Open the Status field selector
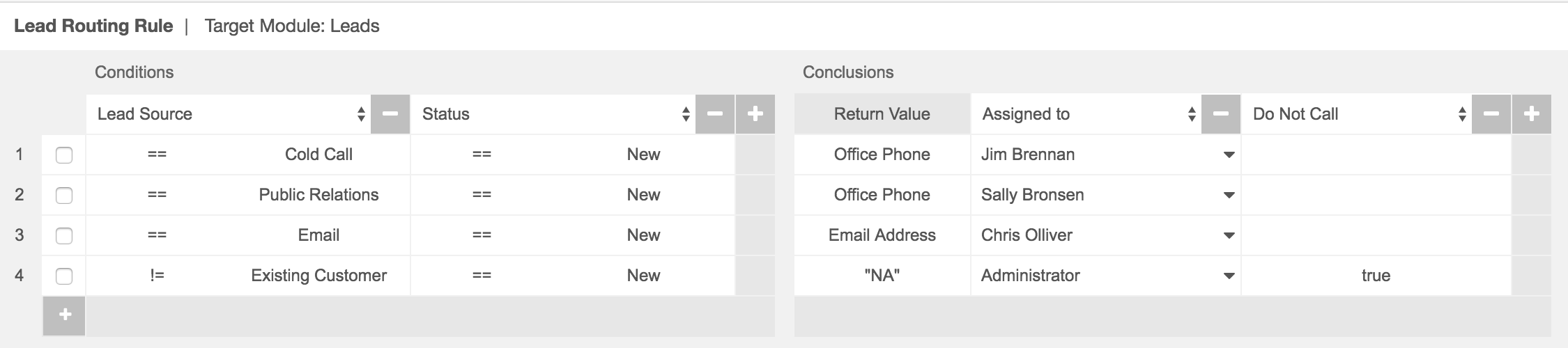The height and width of the screenshot is (348, 1568). 555,114
